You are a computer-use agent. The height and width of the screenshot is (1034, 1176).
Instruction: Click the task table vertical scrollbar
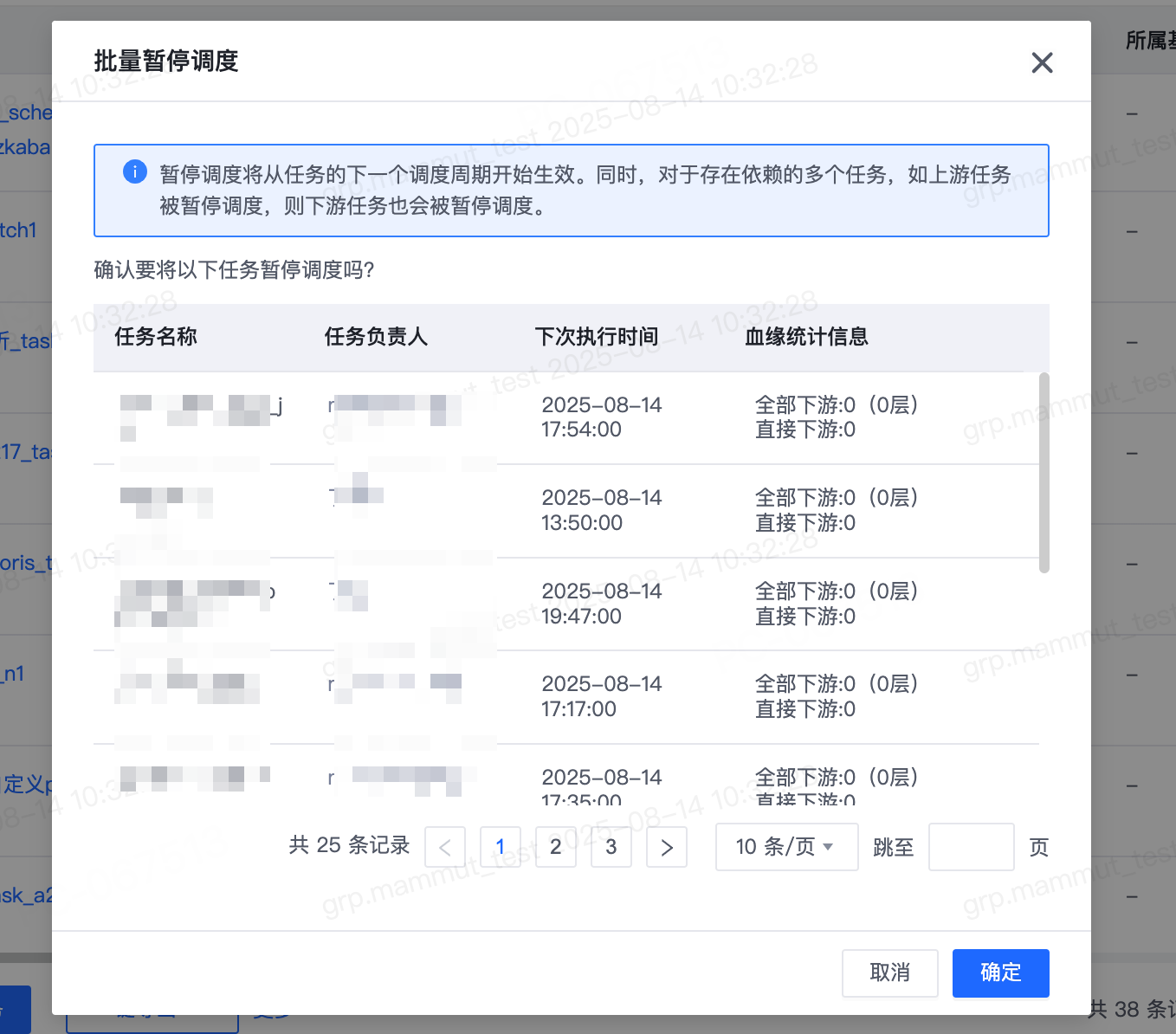(x=1044, y=473)
